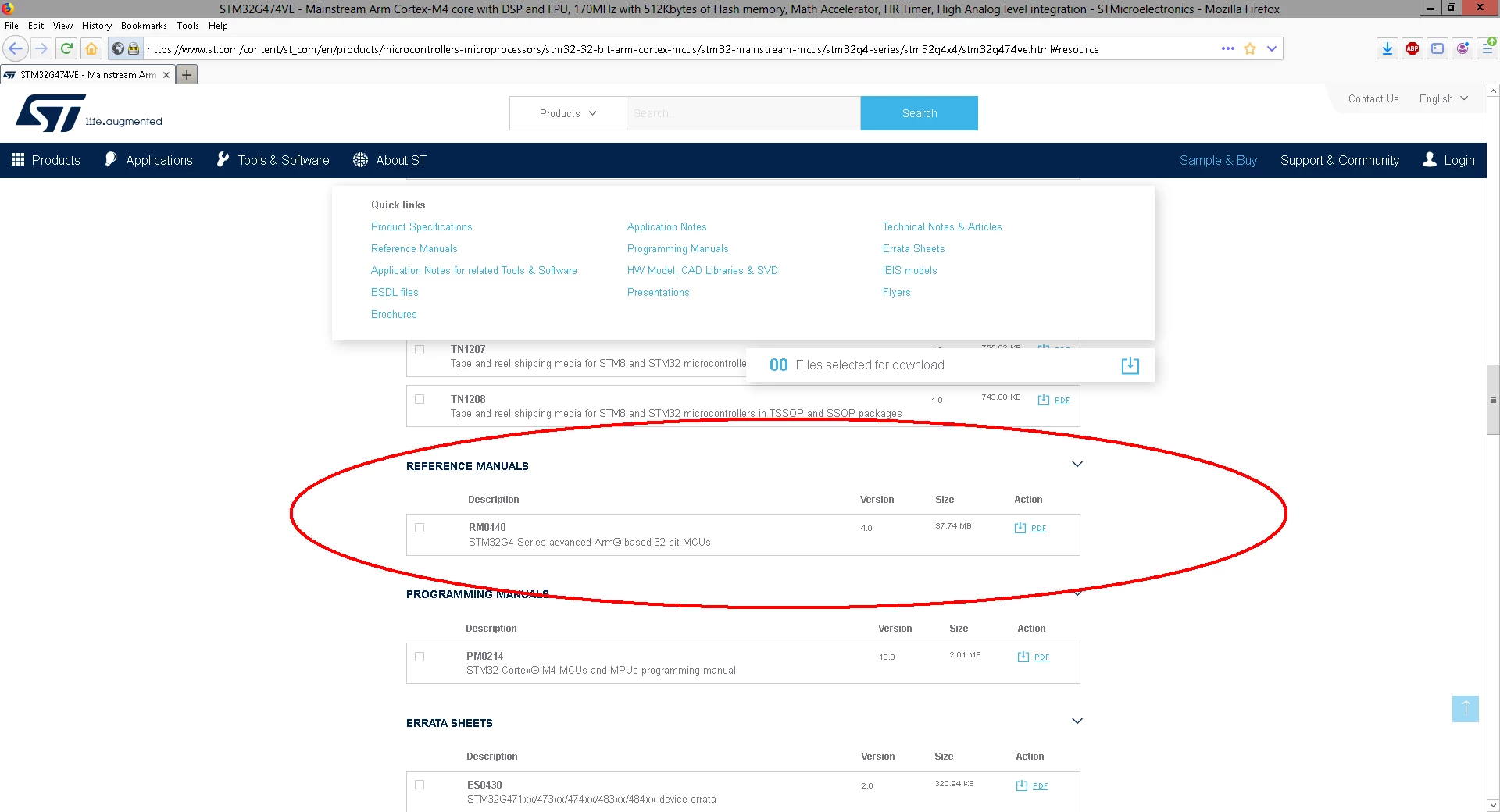
Task: Open the View menu
Action: [x=62, y=26]
